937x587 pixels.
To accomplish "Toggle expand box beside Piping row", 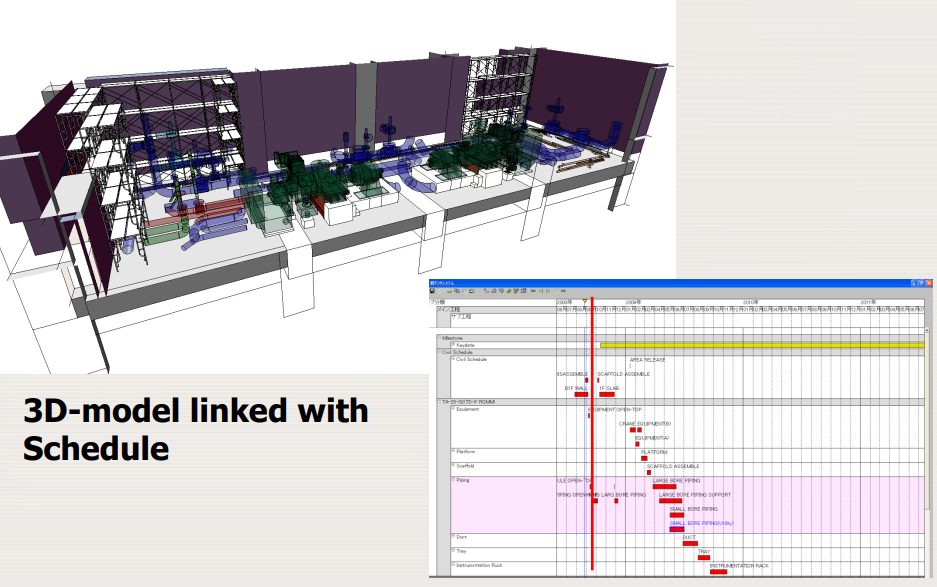I will pos(454,479).
